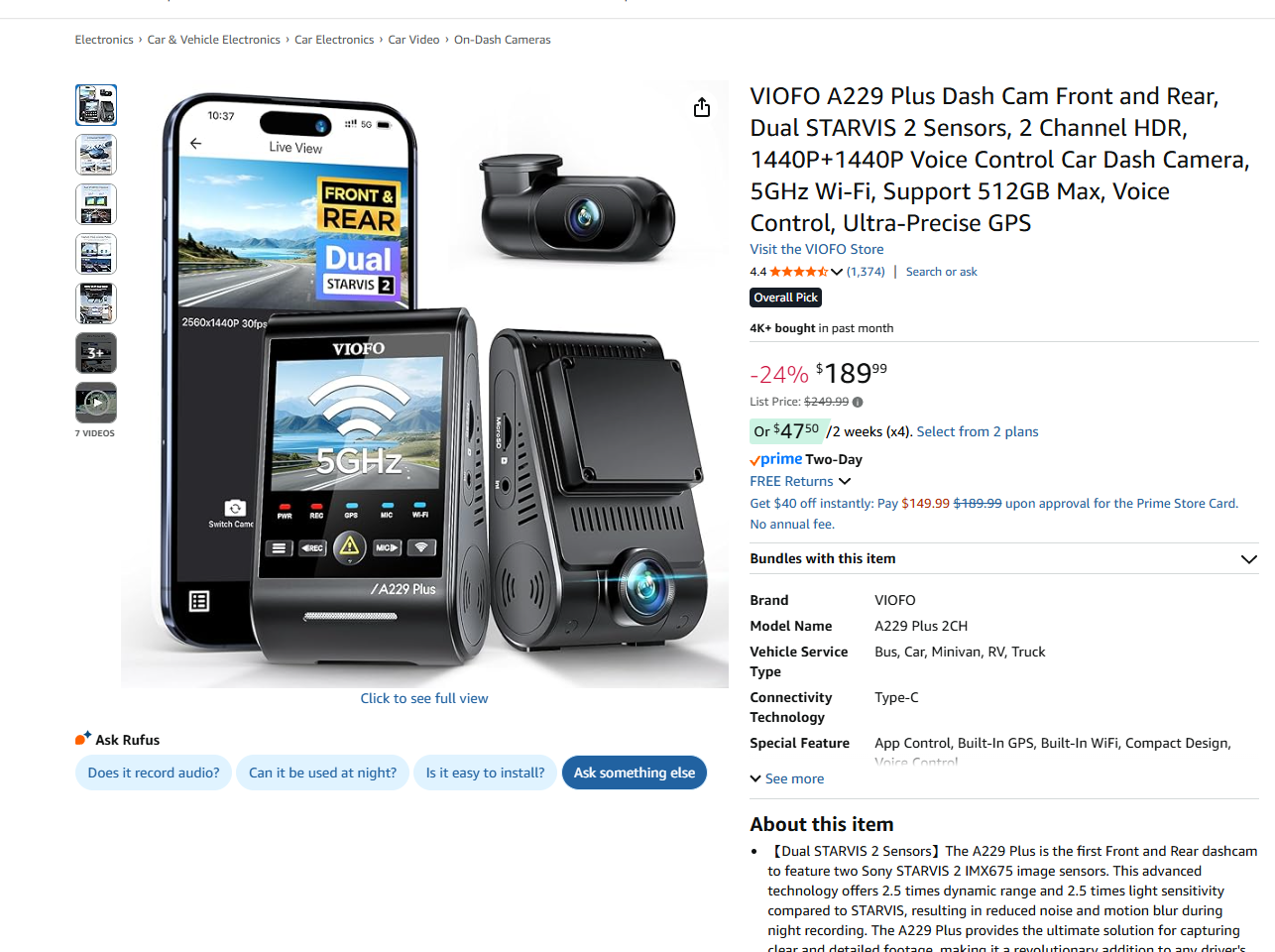1275x952 pixels.
Task: Open the Car & Vehicle Electronics breadcrumb
Action: (214, 40)
